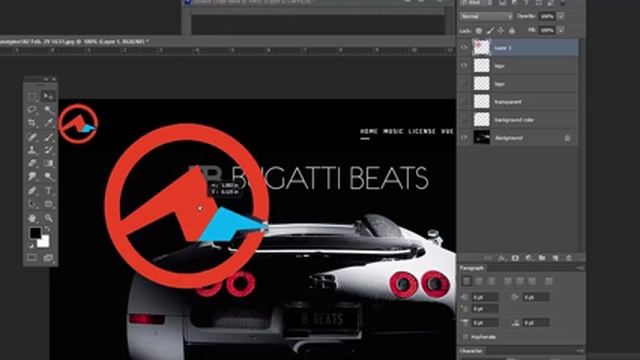Select the Type tool
Screen dimensions: 640x360
tap(48, 191)
